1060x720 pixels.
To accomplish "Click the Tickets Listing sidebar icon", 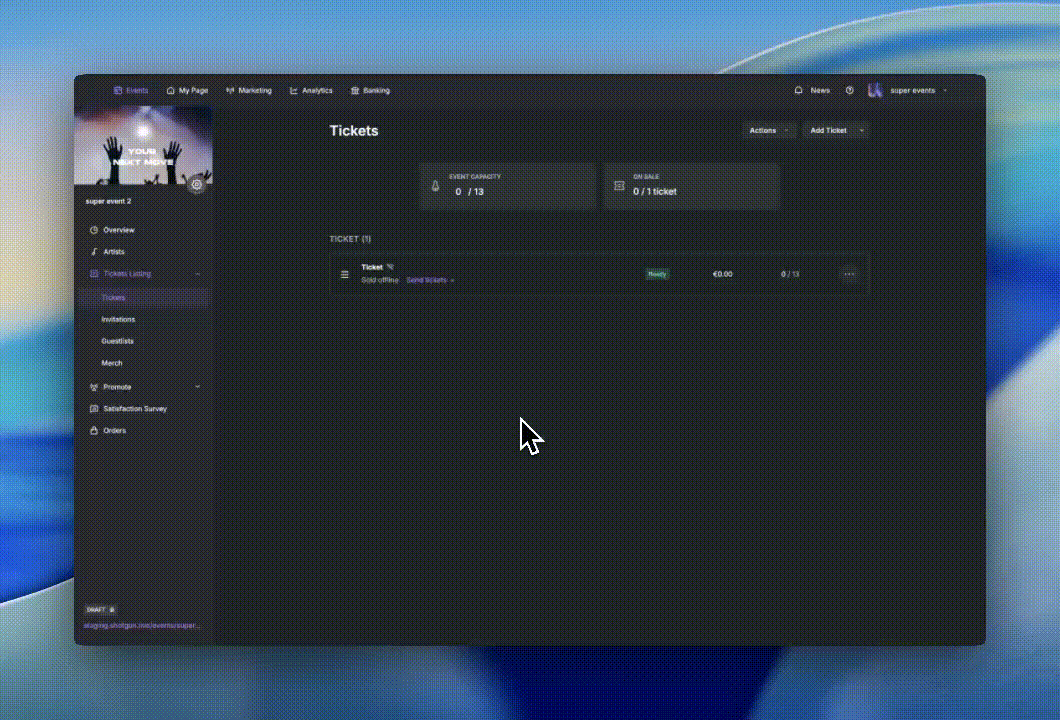I will tap(94, 274).
